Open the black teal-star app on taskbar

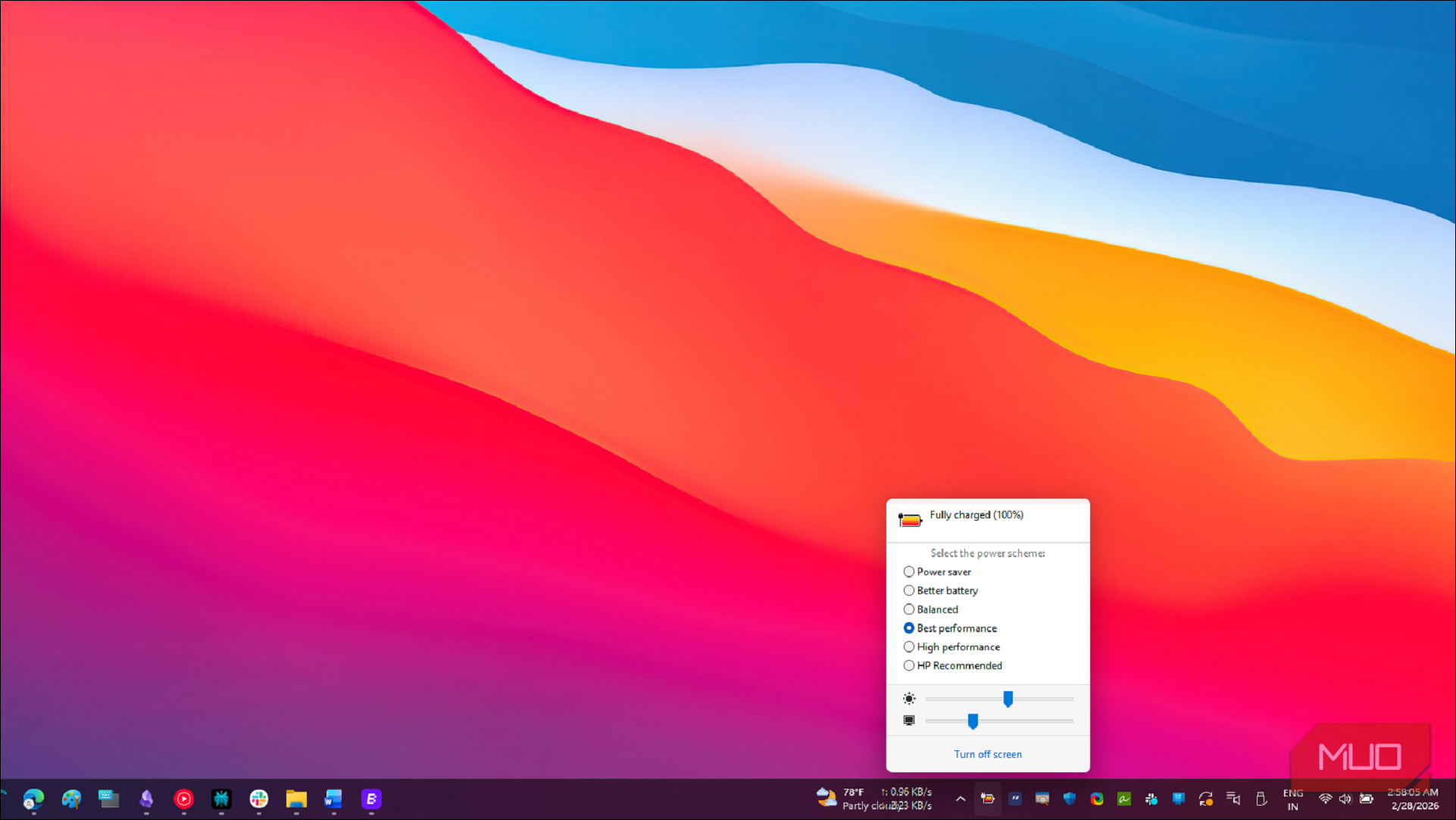click(221, 799)
